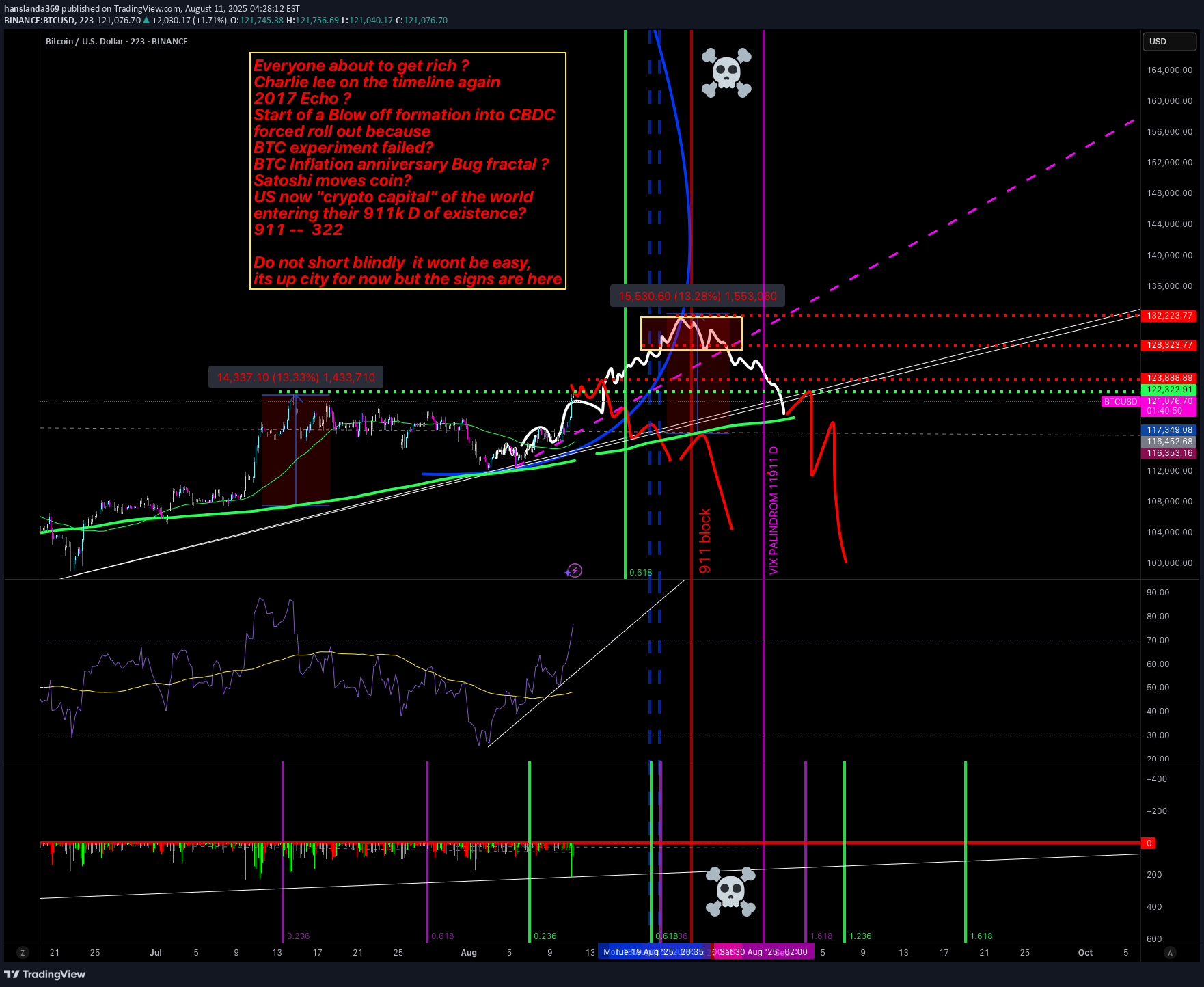Click the 70.00 RSI axis label

(x=1158, y=640)
